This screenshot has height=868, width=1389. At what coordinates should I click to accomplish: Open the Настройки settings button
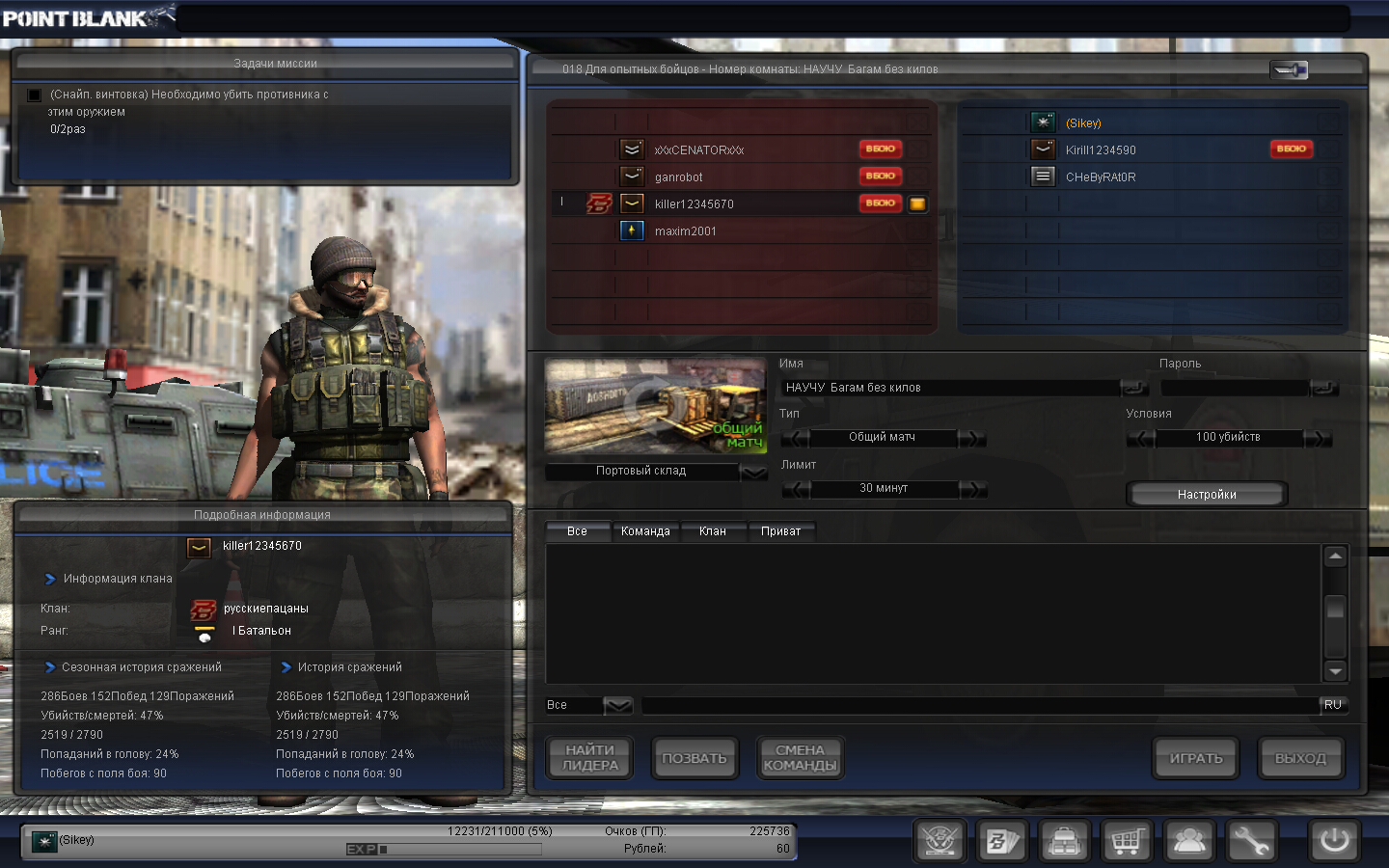click(x=1207, y=494)
